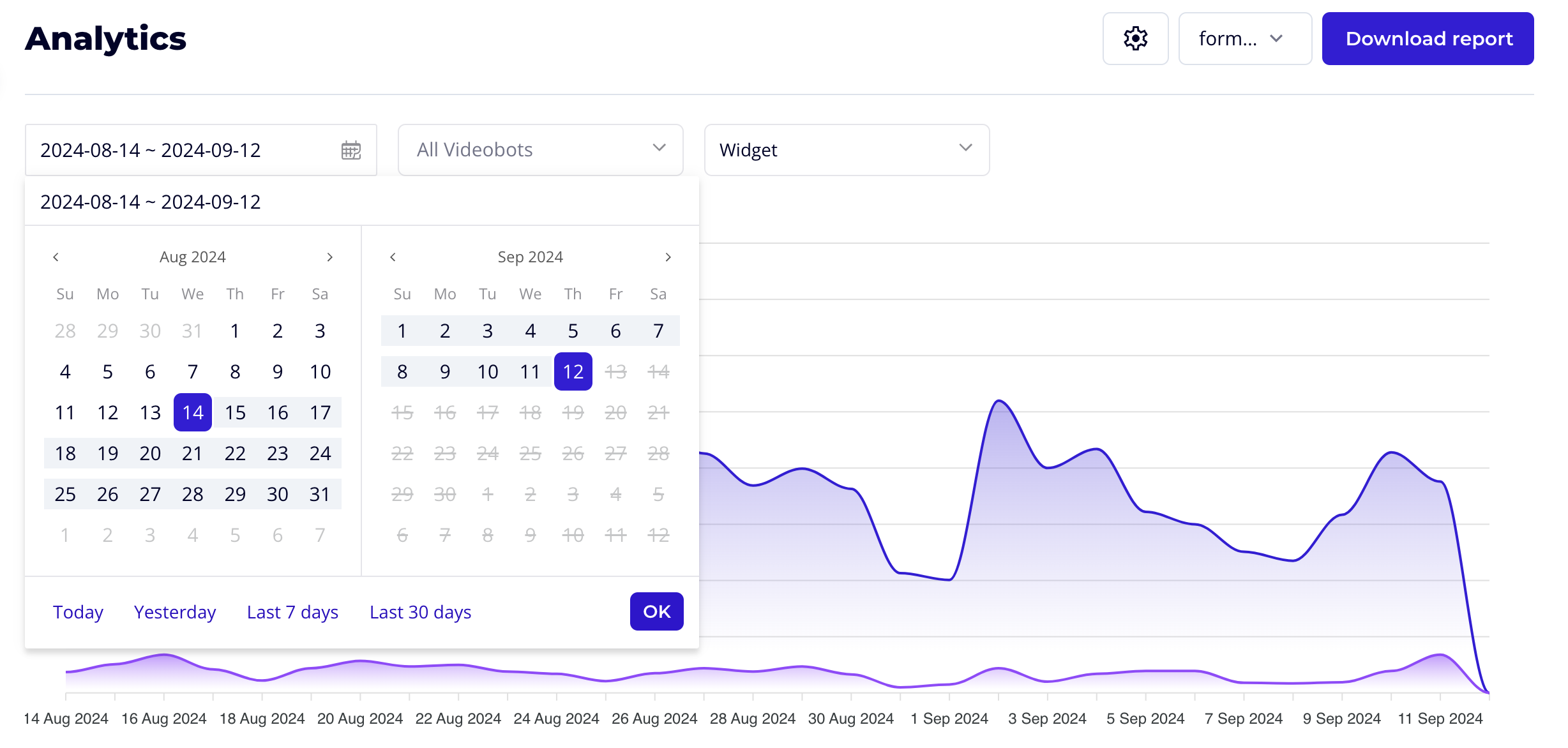1568x748 pixels.
Task: Select September 12 end date
Action: 573,372
